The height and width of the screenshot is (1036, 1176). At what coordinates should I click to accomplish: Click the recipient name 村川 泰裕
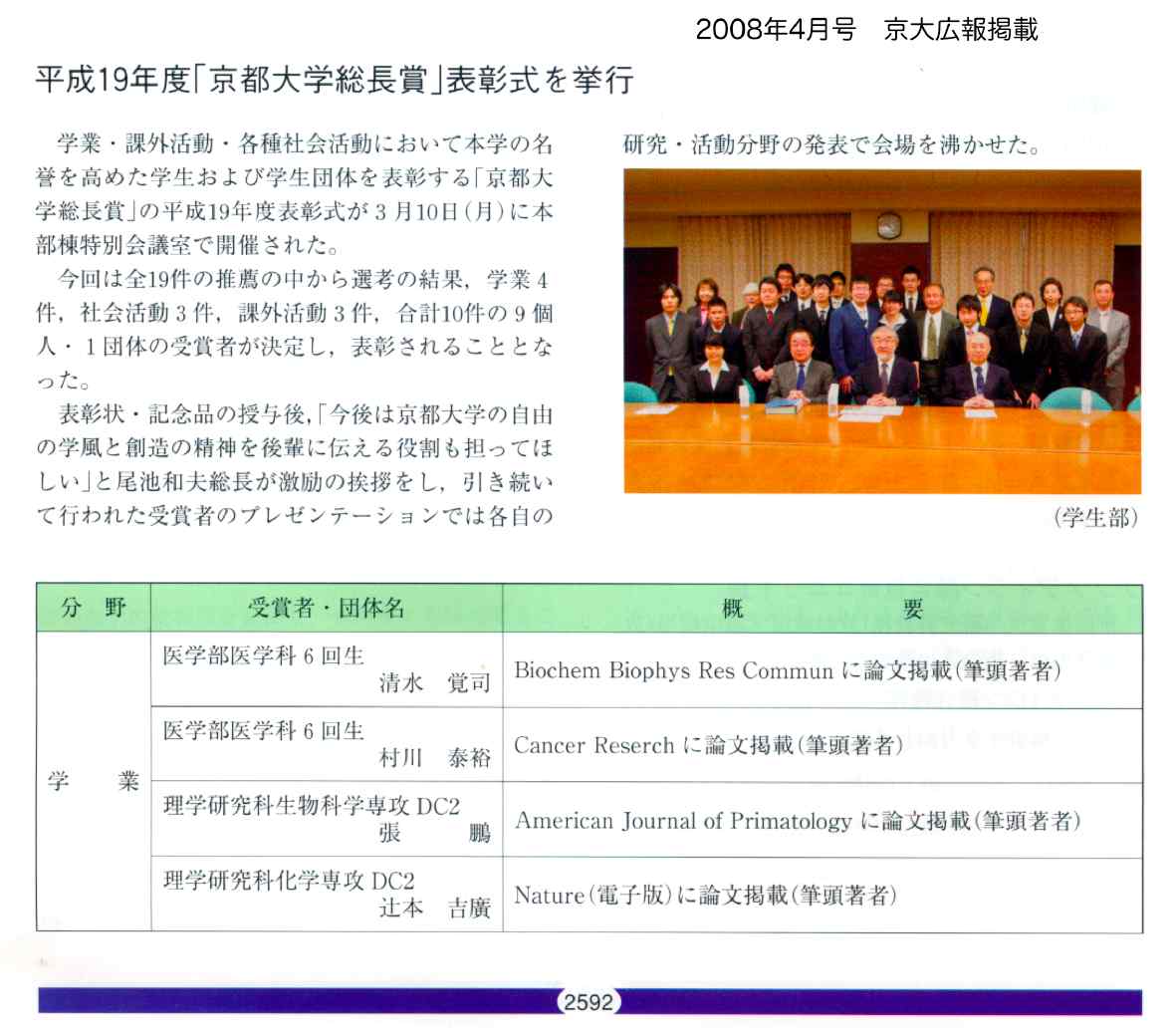coord(434,758)
